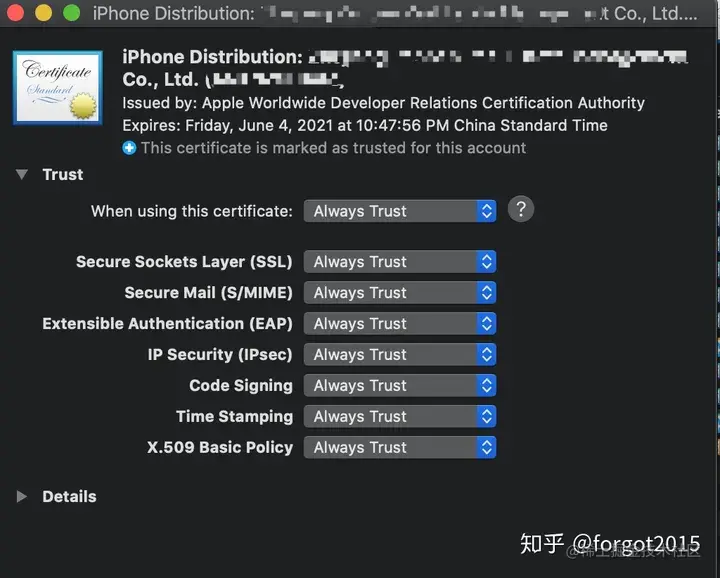
Task: Click the 'Secure Mail (S/MIME)' label
Action: click(208, 293)
